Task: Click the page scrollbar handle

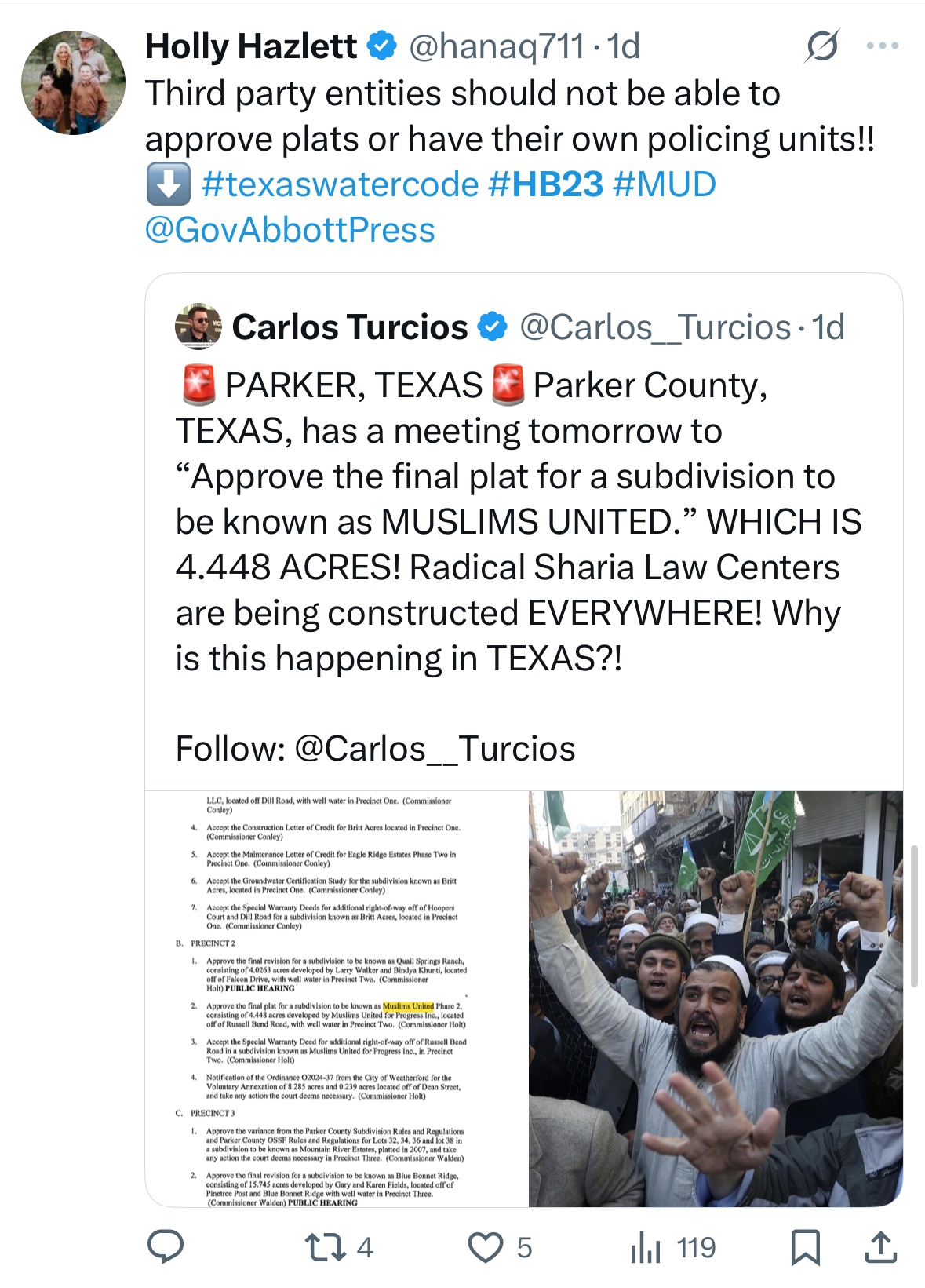Action: click(914, 916)
